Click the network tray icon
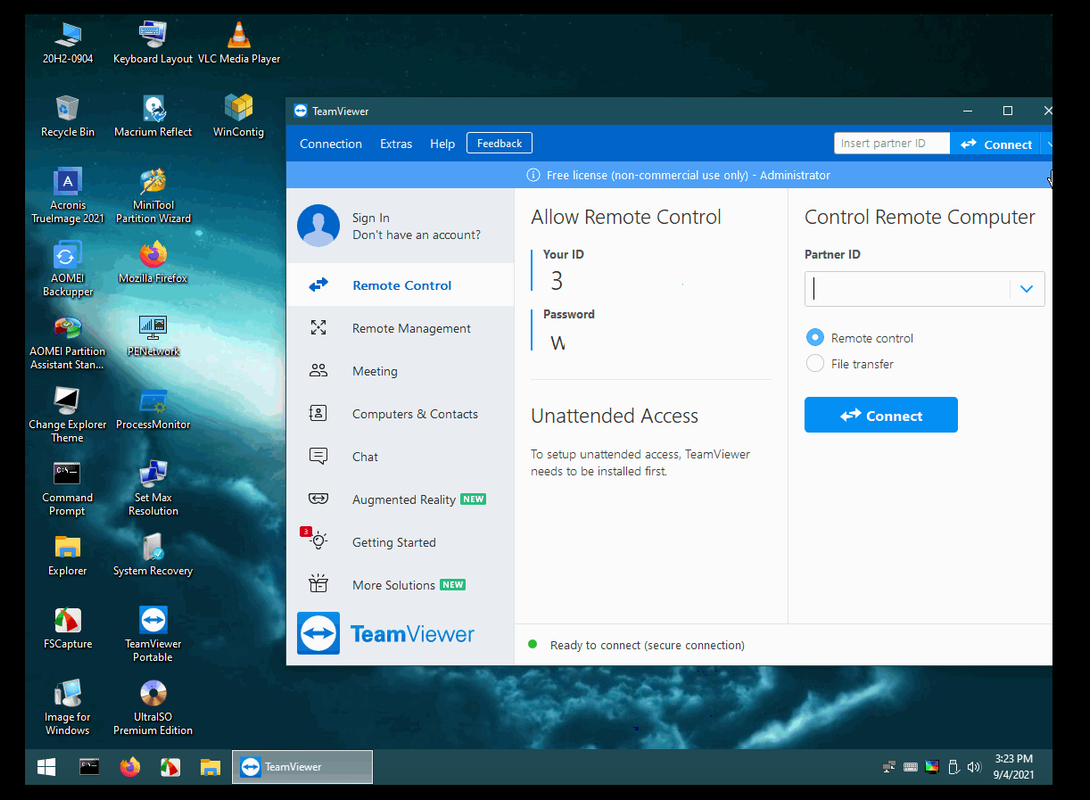This screenshot has height=800, width=1090. coord(888,767)
